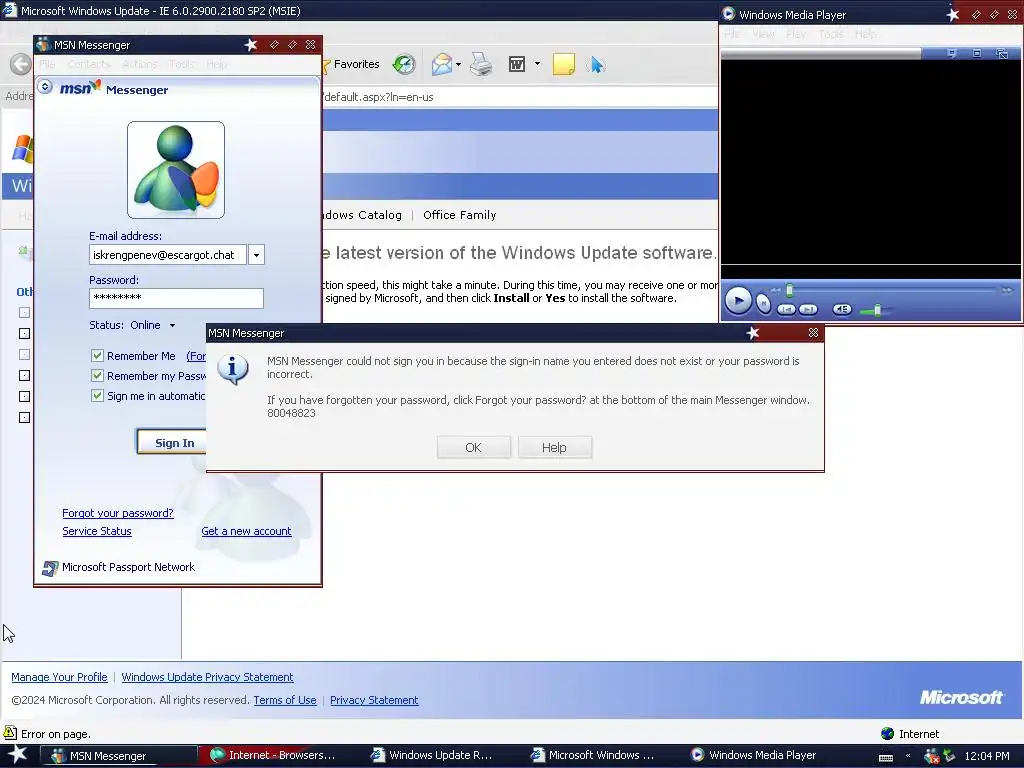Mute sound in Windows Media Player
Viewport: 1024px width, 768px height.
point(842,310)
